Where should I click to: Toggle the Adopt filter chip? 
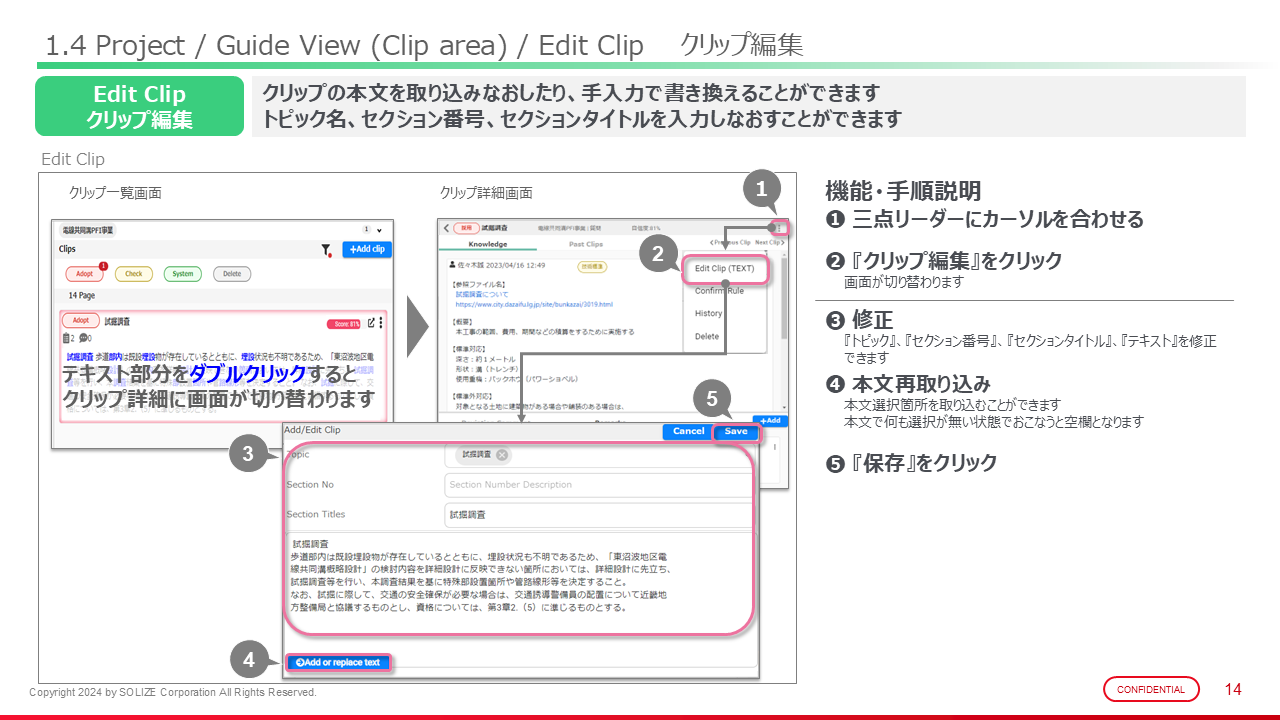(84, 274)
